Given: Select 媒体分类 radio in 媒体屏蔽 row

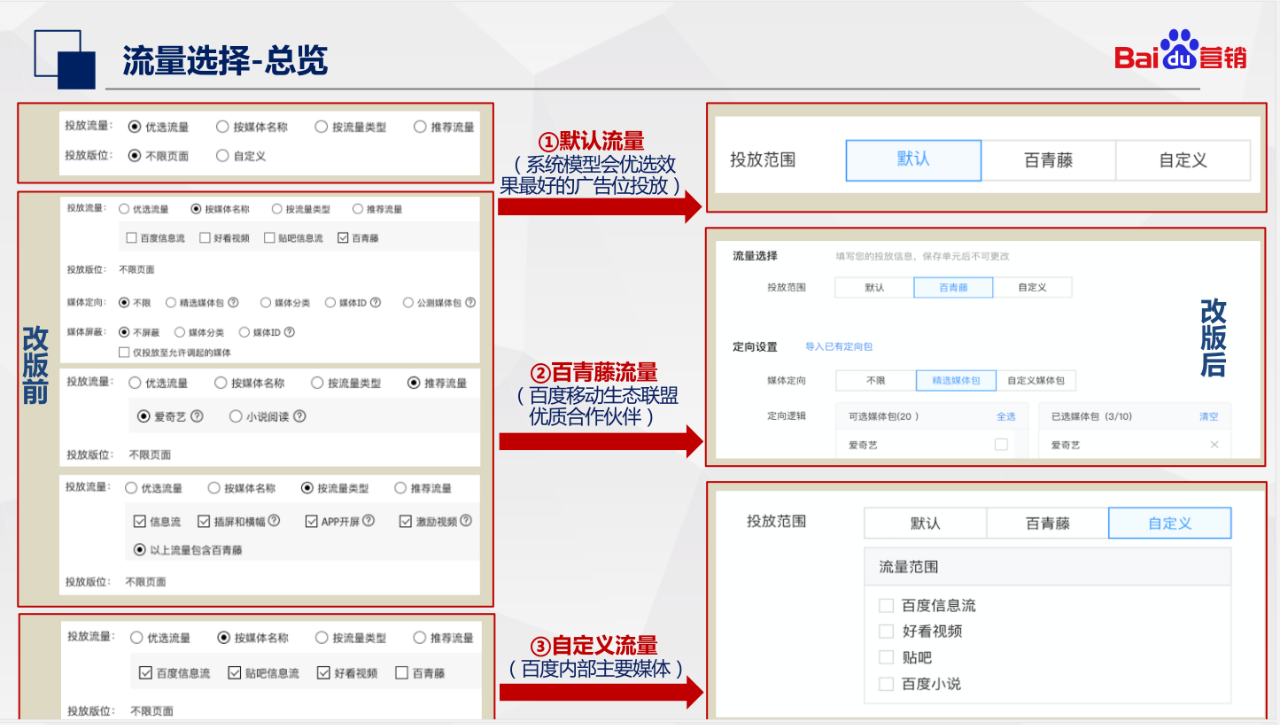Looking at the screenshot, I should [x=180, y=332].
